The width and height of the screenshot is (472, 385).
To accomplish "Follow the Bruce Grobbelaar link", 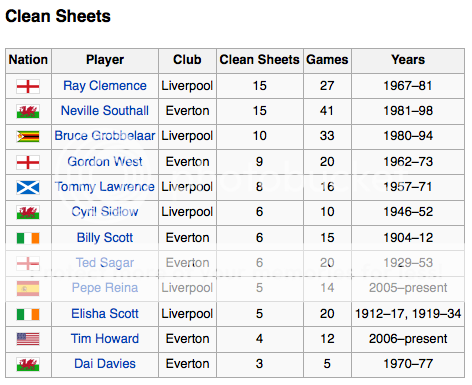I will pyautogui.click(x=105, y=136).
